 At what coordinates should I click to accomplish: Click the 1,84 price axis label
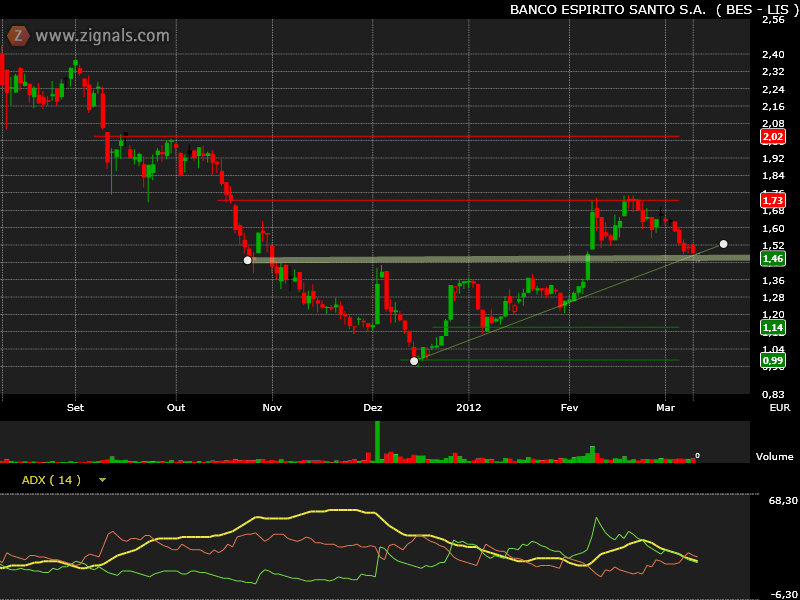773,176
